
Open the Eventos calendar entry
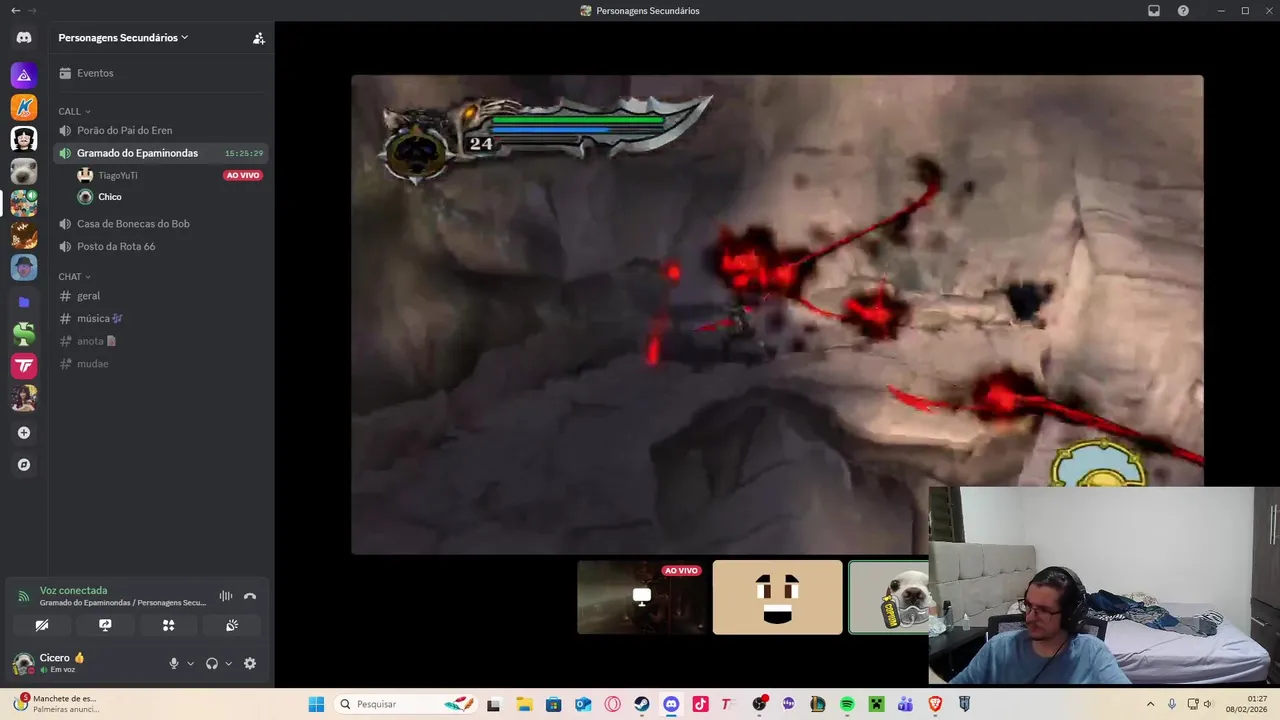(160, 73)
